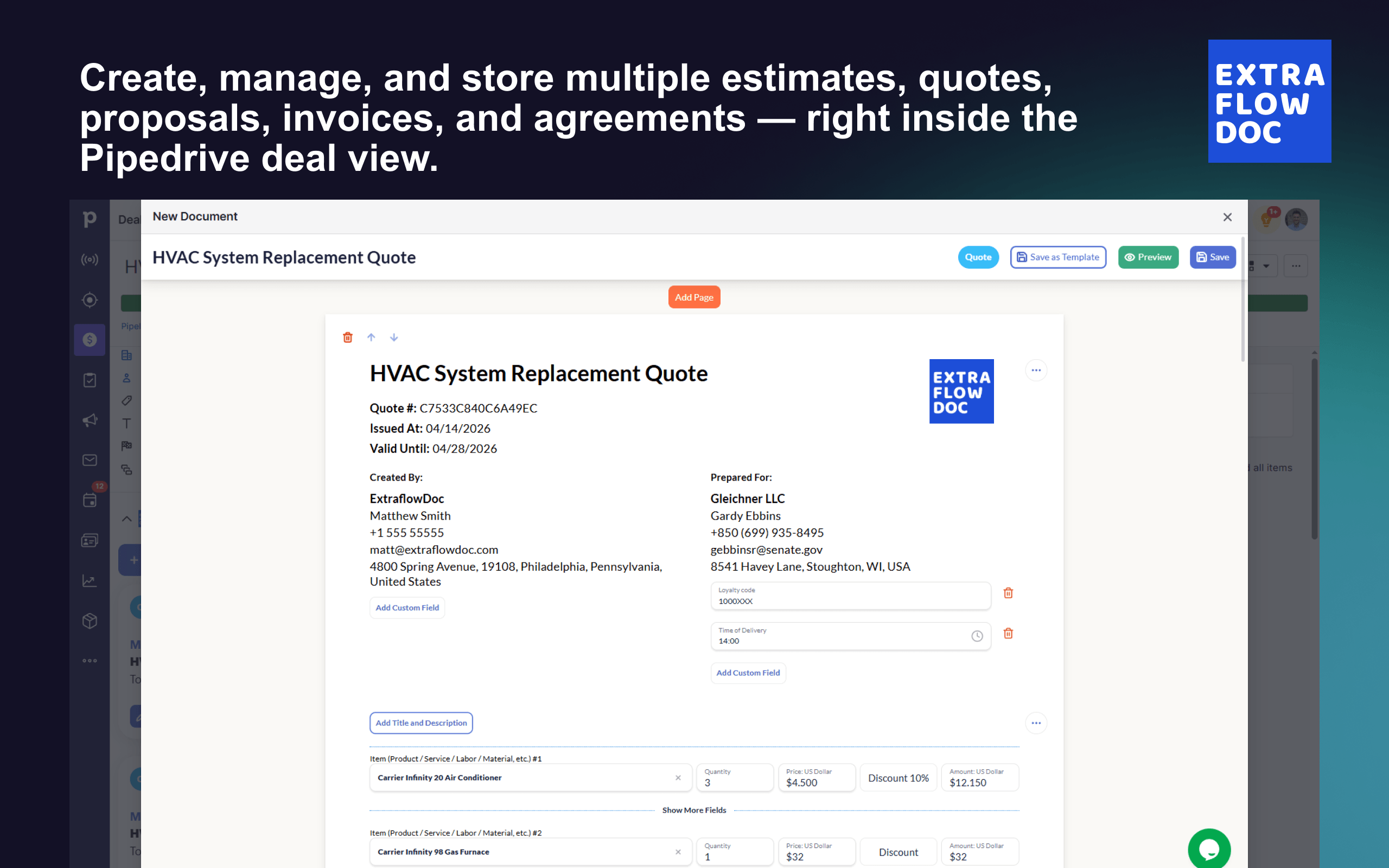Open the view dropdown arrow behind the dialog
Image resolution: width=1389 pixels, height=868 pixels.
pos(1266,266)
